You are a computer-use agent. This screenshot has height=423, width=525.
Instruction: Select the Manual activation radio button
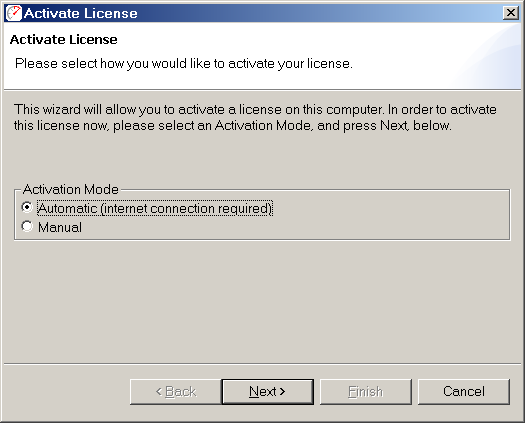tap(27, 226)
